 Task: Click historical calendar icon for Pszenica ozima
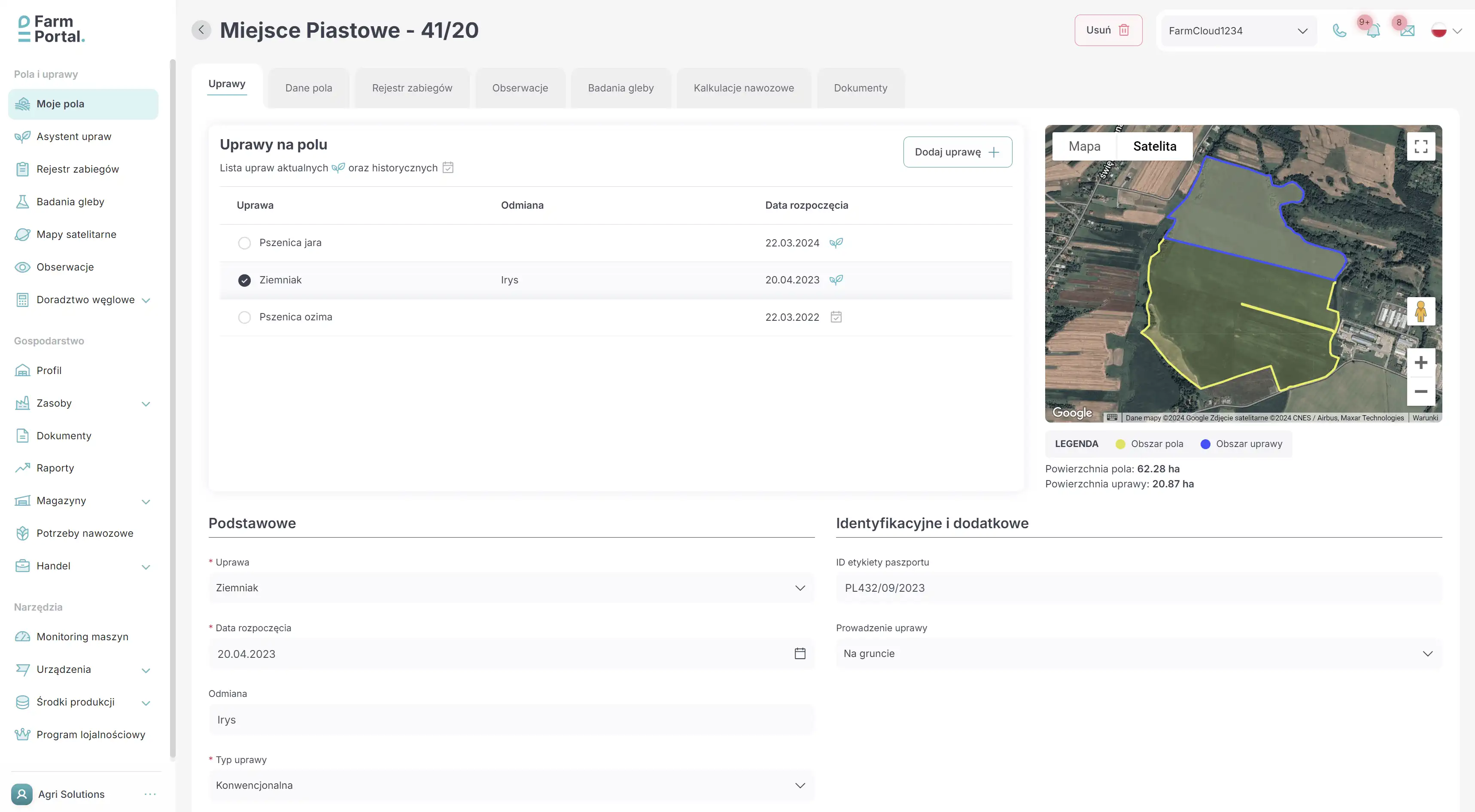[x=836, y=316]
